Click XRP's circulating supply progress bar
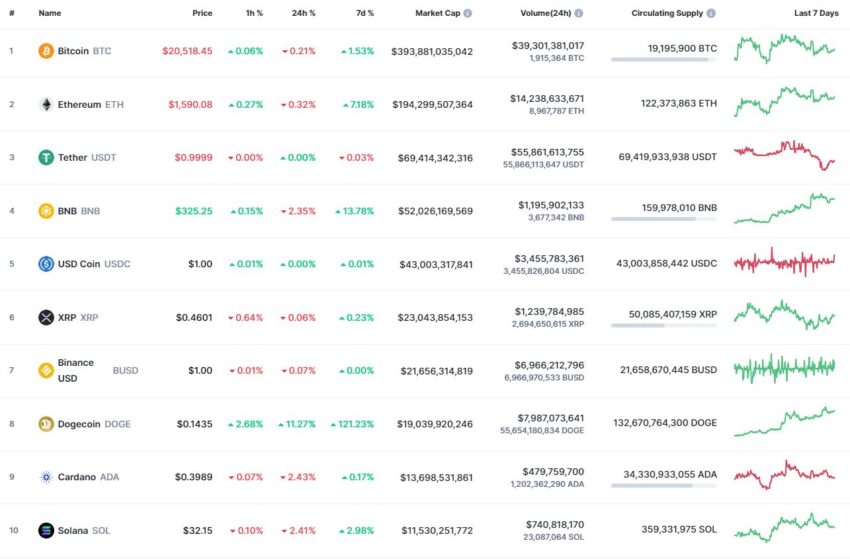The height and width of the screenshot is (559, 850). [664, 325]
